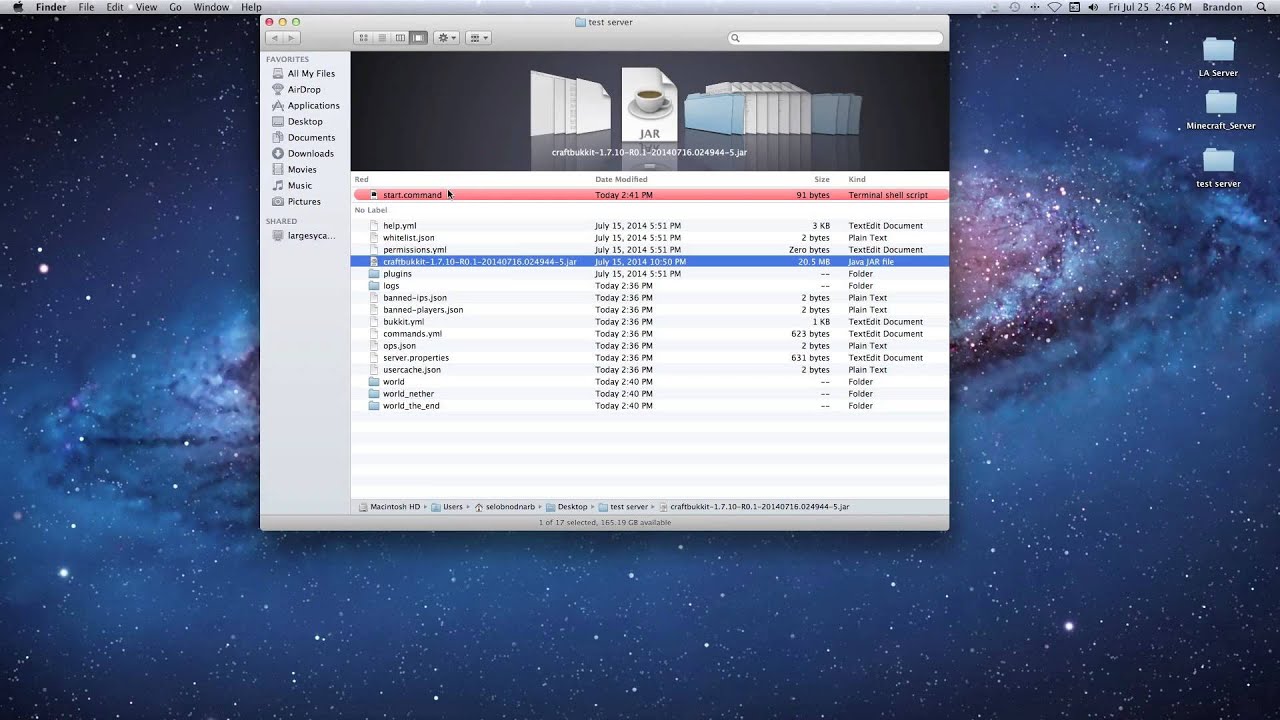Open the Finder menu
Viewport: 1280px width, 720px height.
tap(51, 7)
